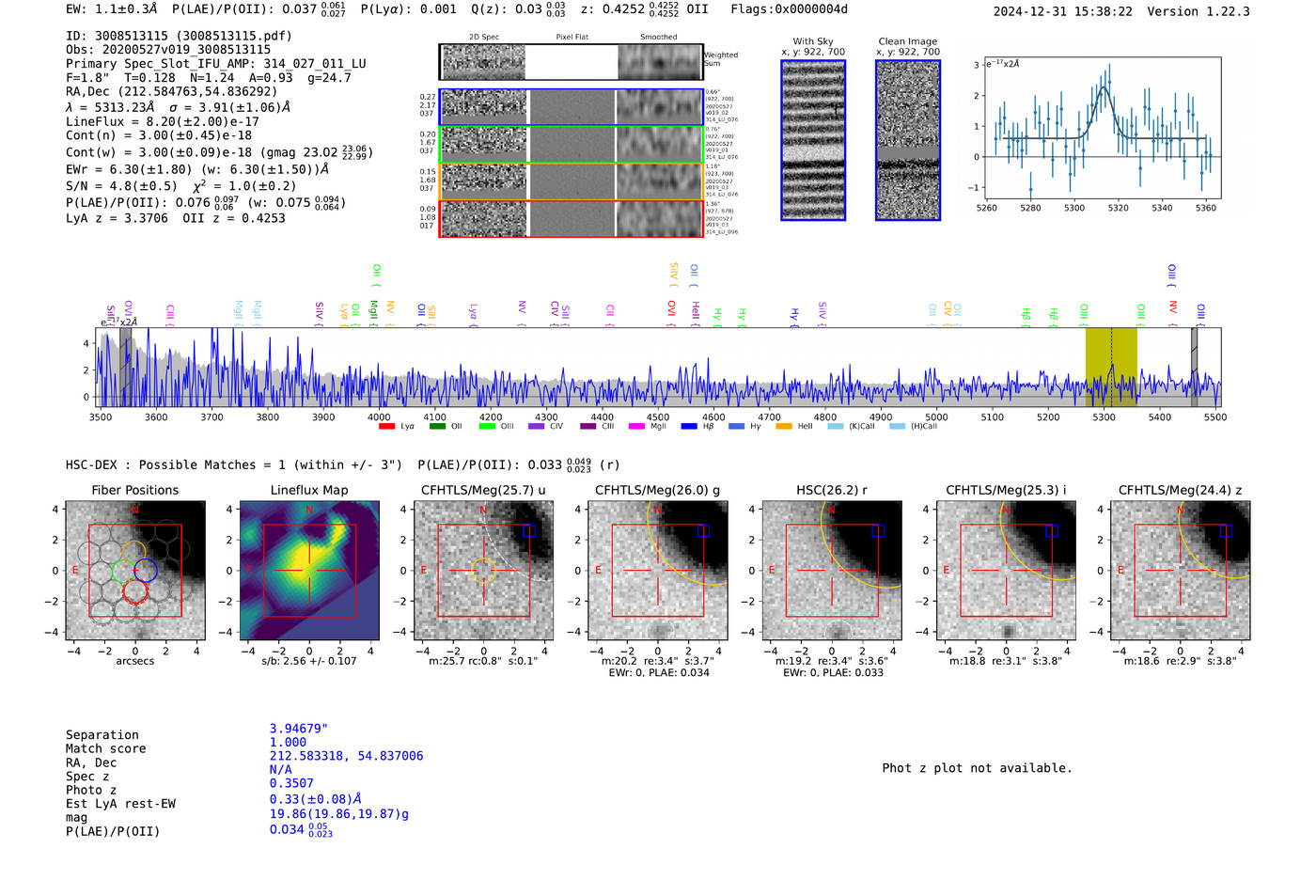Open the CFHTLS/Meg(26.0) g image
Viewport: 1316px width, 896px height.
[x=658, y=571]
